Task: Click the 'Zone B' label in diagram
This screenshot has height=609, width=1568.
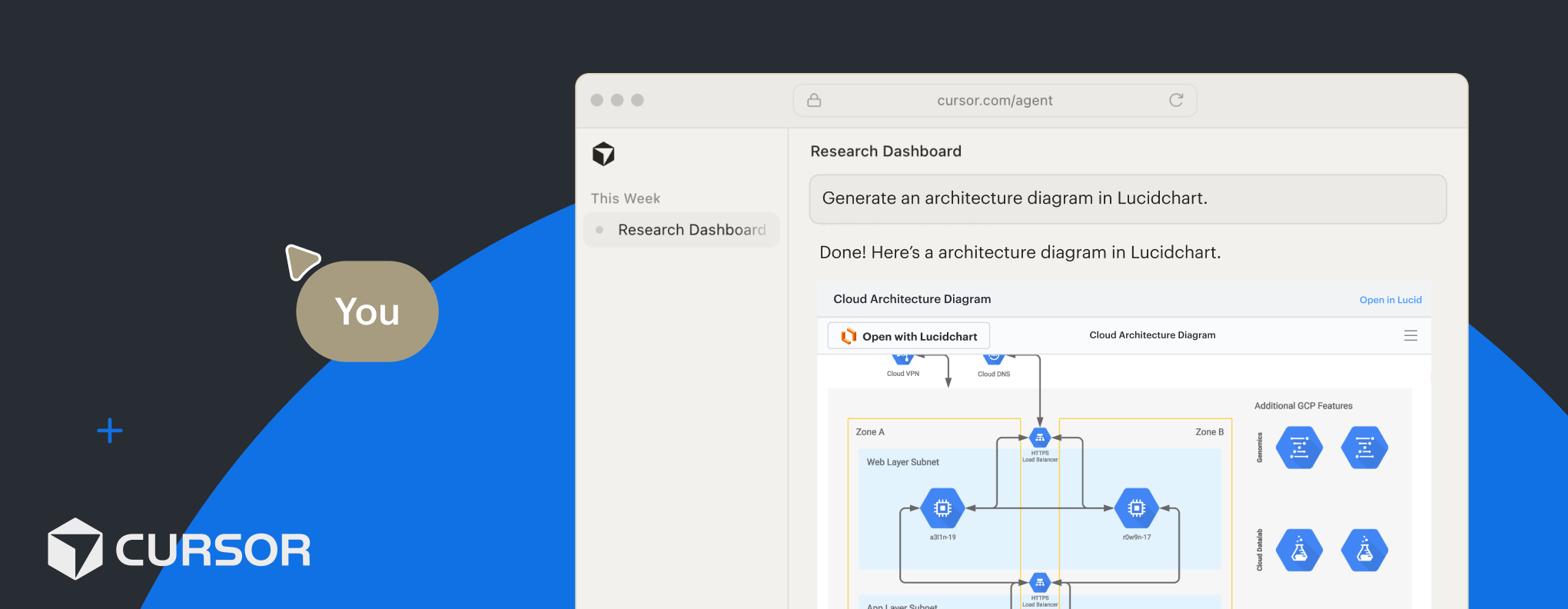Action: tap(1209, 432)
